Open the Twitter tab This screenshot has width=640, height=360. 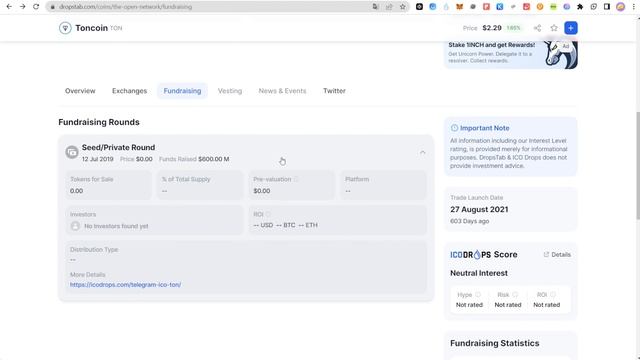coord(334,91)
